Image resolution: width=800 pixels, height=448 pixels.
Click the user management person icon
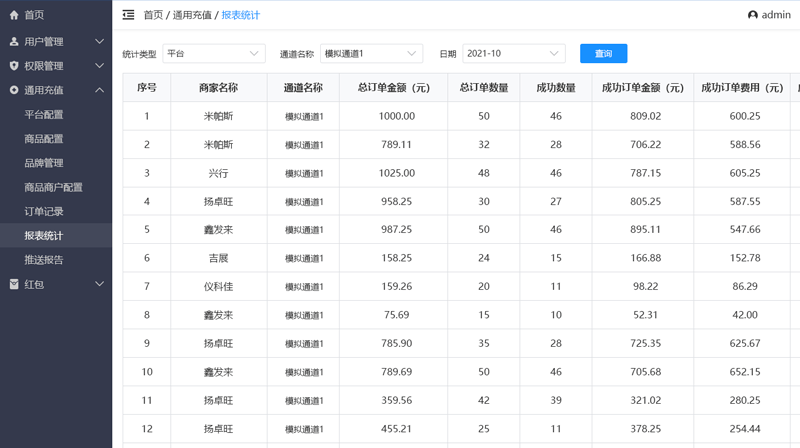point(14,42)
